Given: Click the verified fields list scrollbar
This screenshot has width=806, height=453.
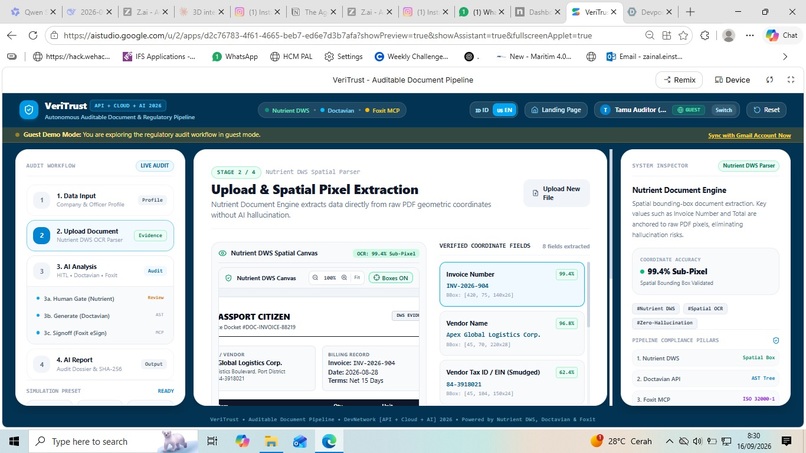Looking at the screenshot, I should (x=588, y=296).
